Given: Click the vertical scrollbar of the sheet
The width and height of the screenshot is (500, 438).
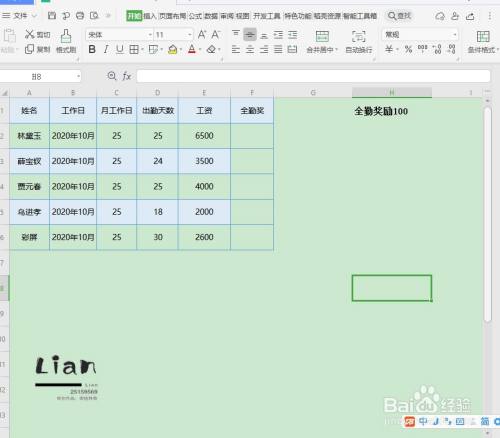Looking at the screenshot, I should pyautogui.click(x=487, y=215).
